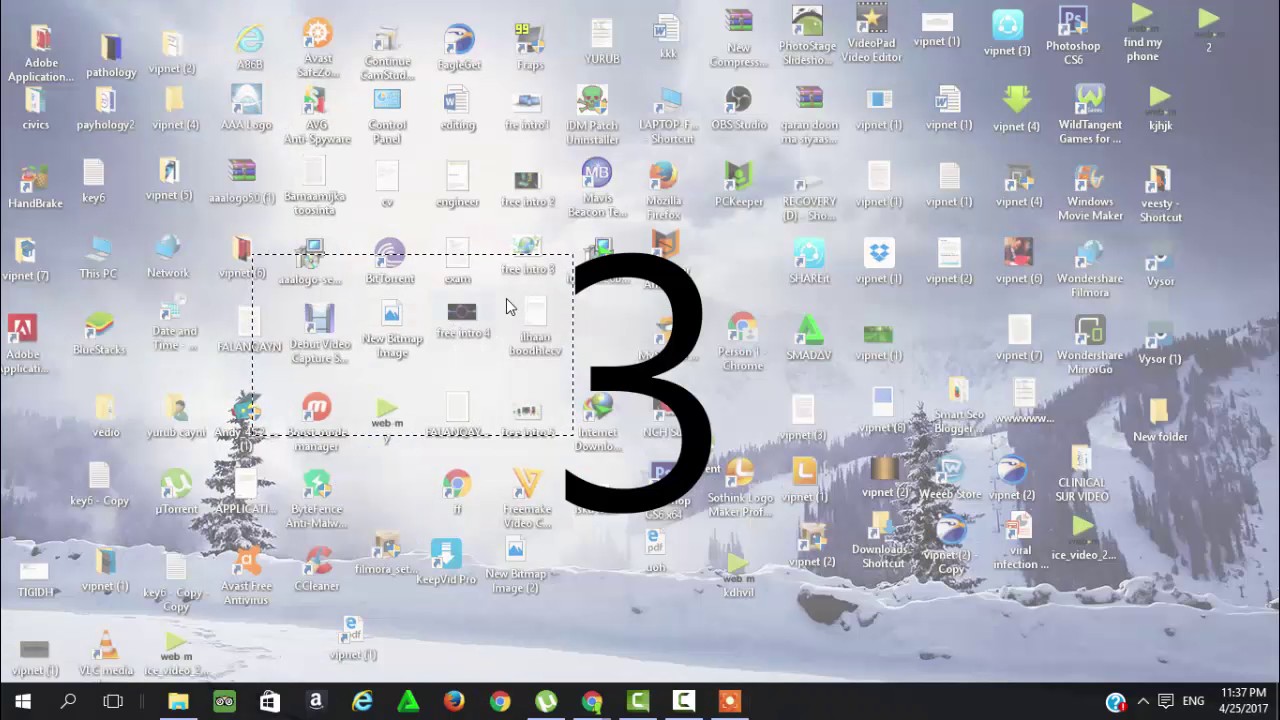This screenshot has width=1280, height=720.
Task: Select the Wondershare MirrorGo icon
Action: coord(1089,346)
